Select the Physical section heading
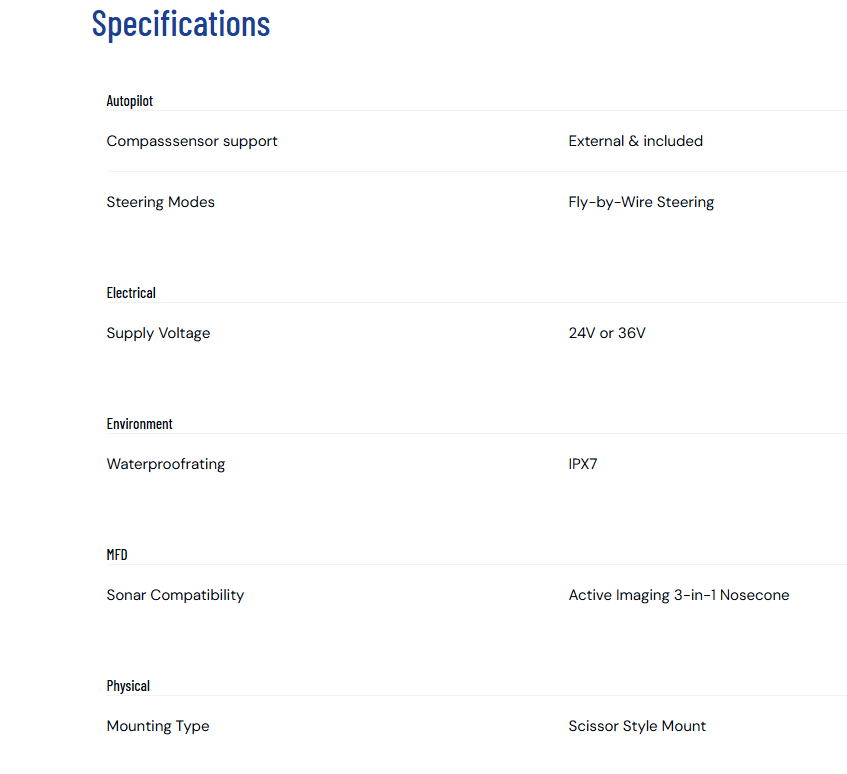The height and width of the screenshot is (774, 847). (x=128, y=686)
